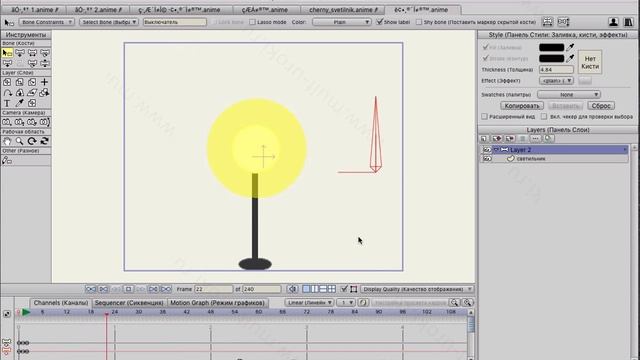640x360 pixels.
Task: Select the Translate Layer plus-shaped tool
Action: pyautogui.click(x=44, y=82)
